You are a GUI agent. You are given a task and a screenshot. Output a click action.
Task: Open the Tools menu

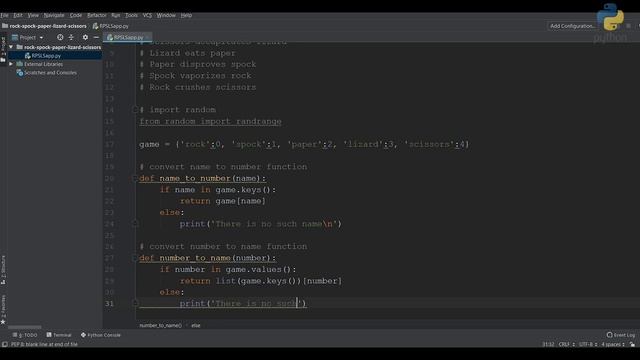point(131,15)
